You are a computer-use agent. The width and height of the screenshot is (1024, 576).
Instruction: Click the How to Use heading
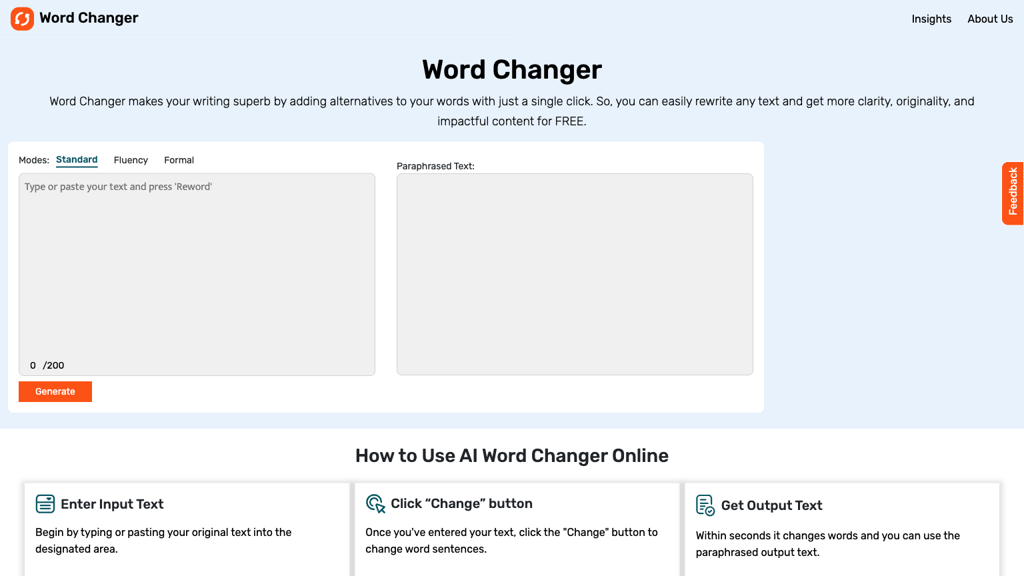(x=511, y=455)
